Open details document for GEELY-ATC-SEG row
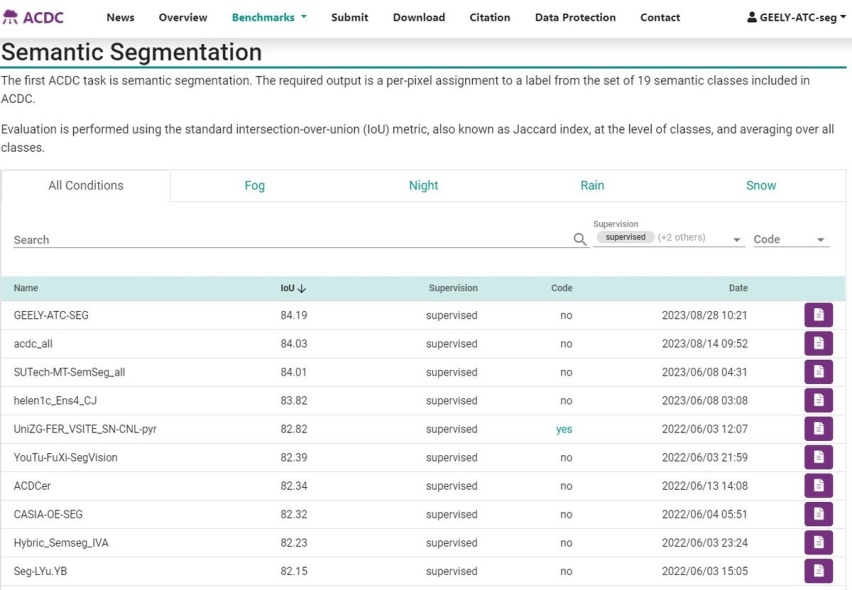This screenshot has height=590, width=852. click(x=818, y=315)
